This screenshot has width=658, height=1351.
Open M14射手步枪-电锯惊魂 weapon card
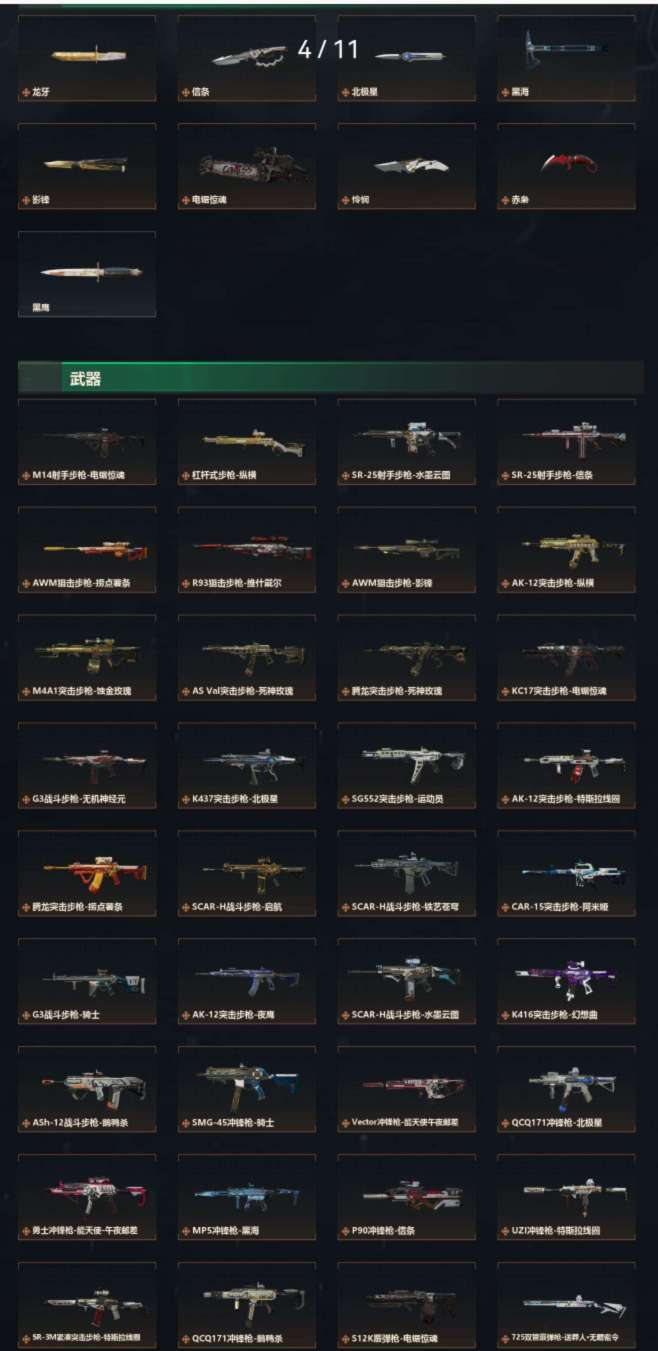point(87,442)
